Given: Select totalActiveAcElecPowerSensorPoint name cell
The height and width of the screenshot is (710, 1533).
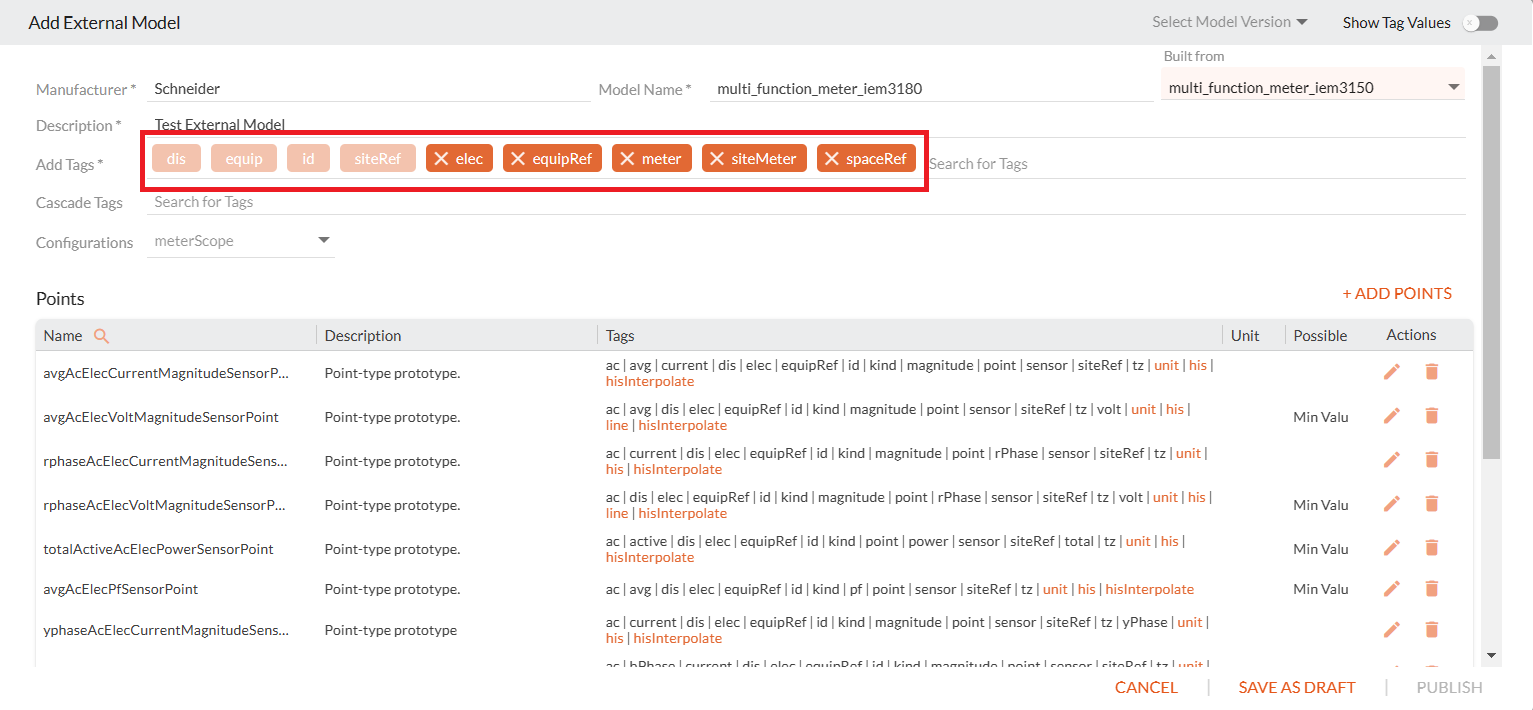Looking at the screenshot, I should tap(159, 549).
